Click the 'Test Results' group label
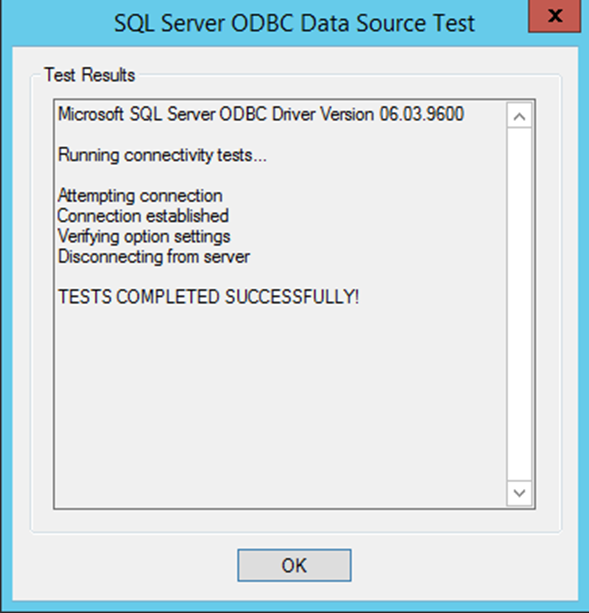 (x=90, y=75)
